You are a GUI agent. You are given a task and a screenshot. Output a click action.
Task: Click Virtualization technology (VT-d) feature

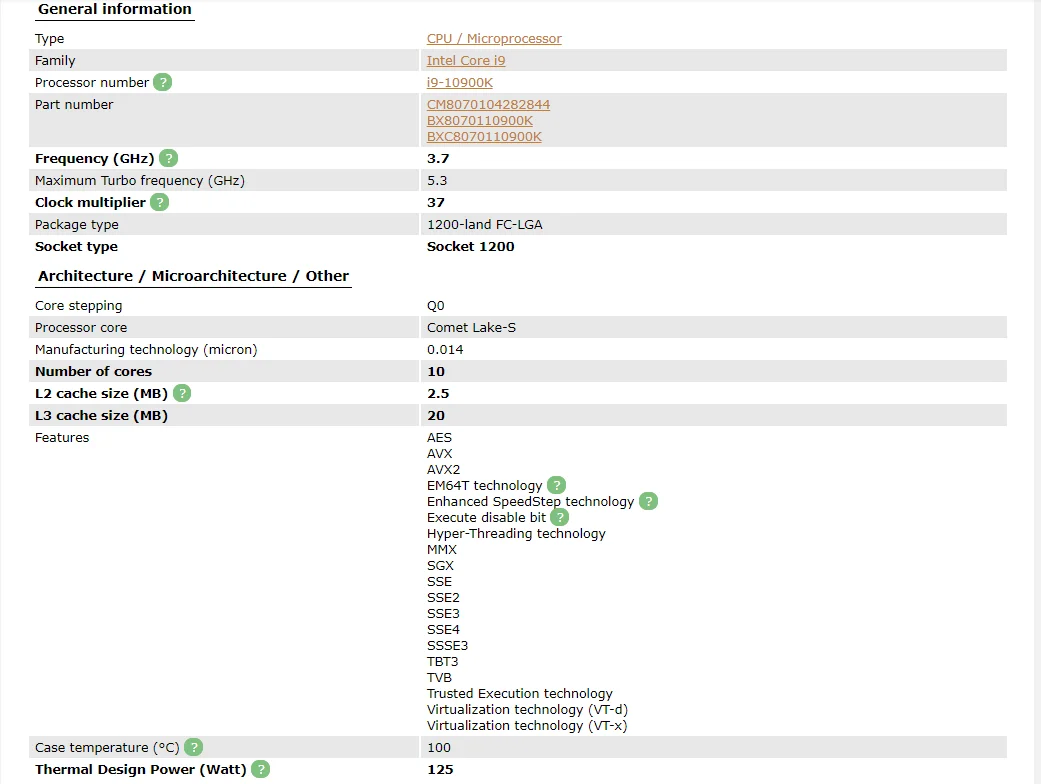(x=527, y=710)
